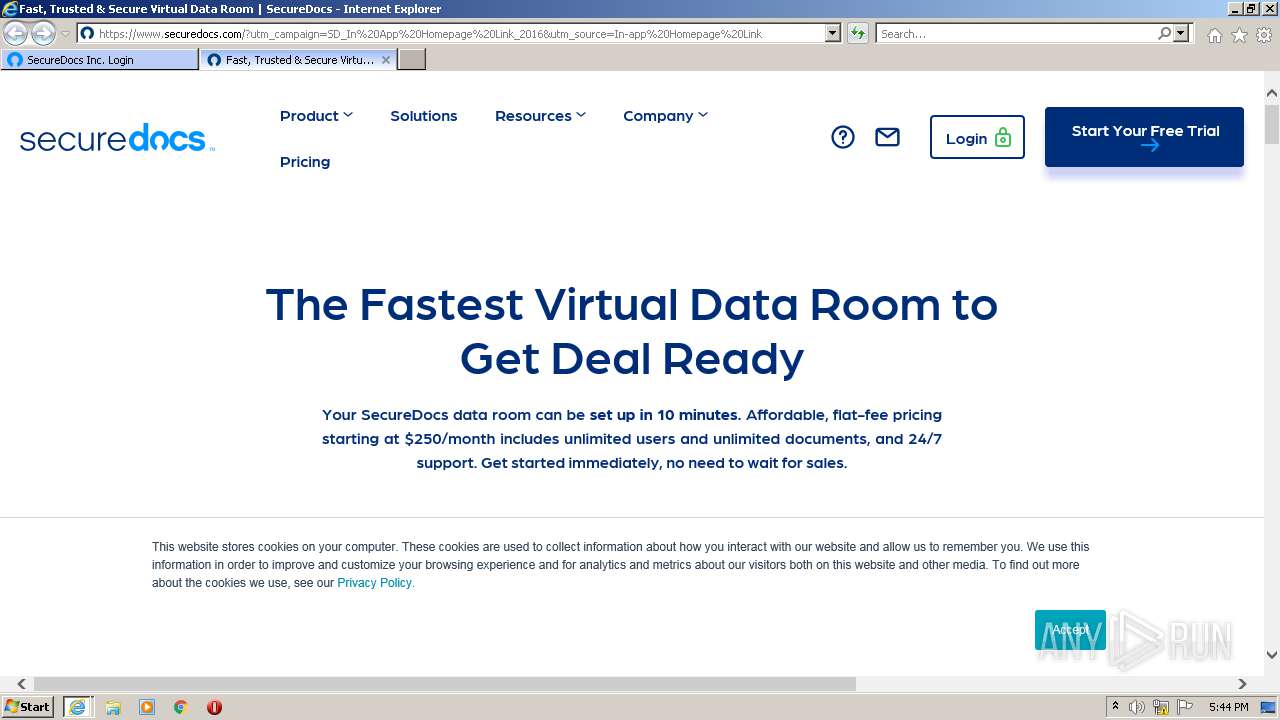The height and width of the screenshot is (720, 1280).
Task: Click the vertical scrollbar up arrow
Action: (1272, 93)
